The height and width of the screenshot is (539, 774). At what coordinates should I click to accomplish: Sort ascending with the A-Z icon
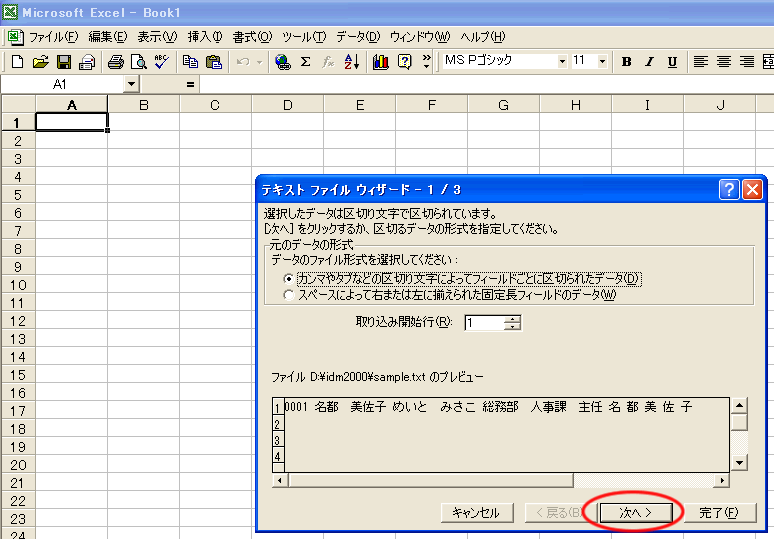pos(351,62)
